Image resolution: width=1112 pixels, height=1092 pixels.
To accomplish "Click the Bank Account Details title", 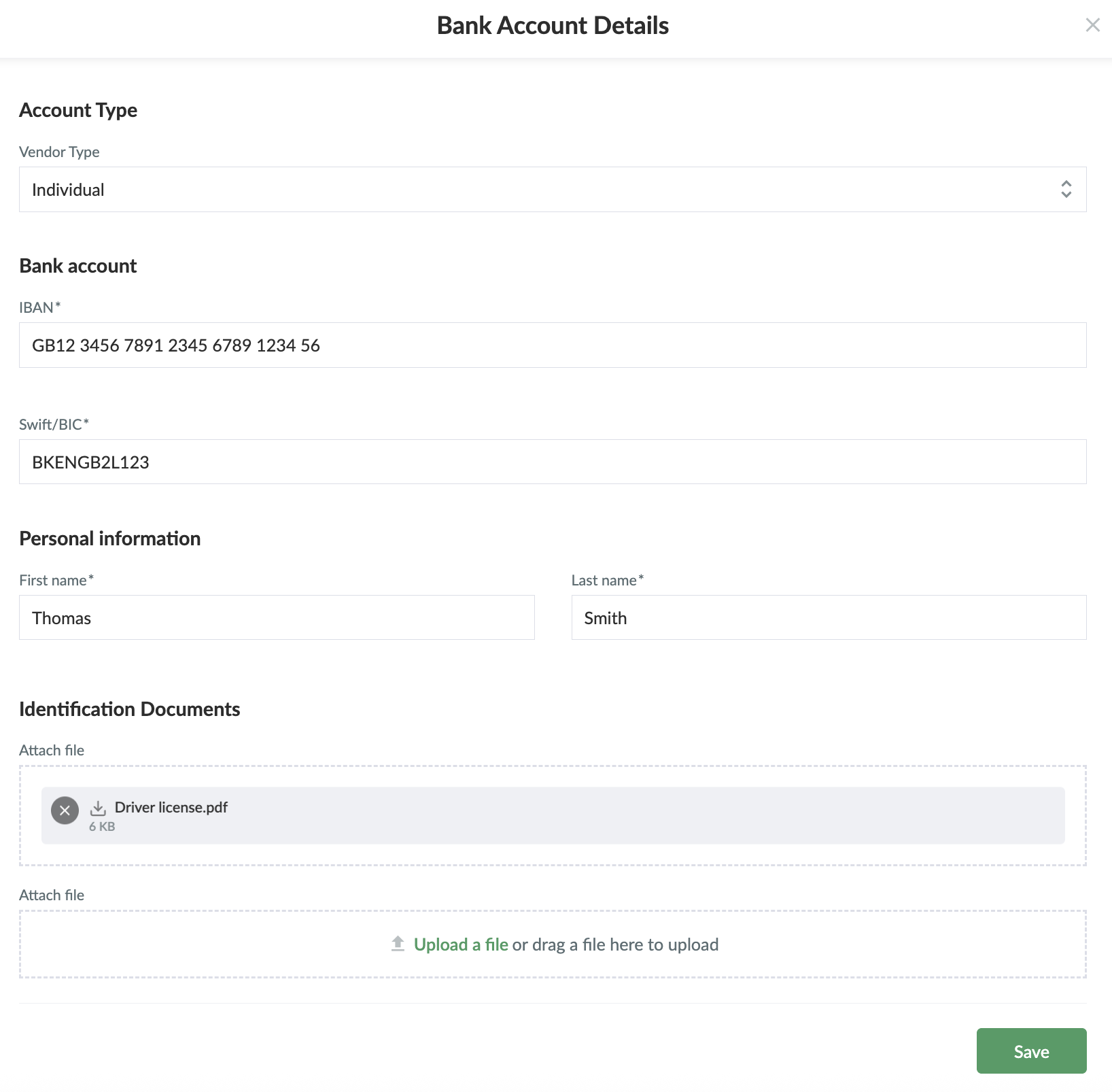I will click(x=553, y=26).
